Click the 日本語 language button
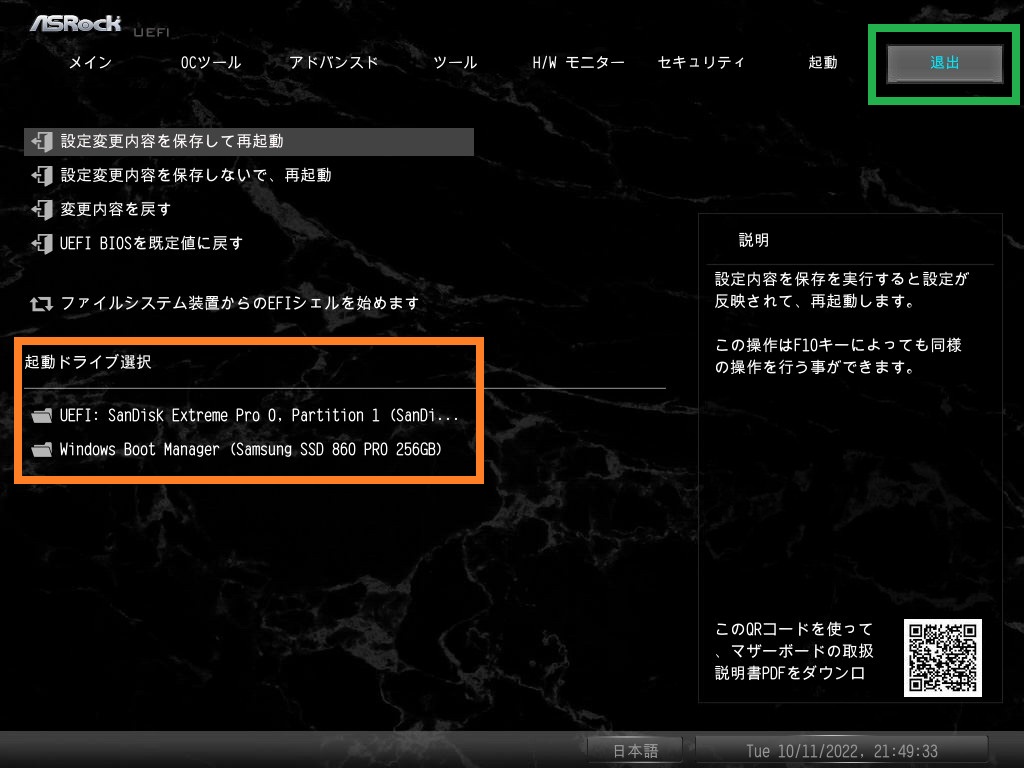The width and height of the screenshot is (1024, 768). click(635, 750)
